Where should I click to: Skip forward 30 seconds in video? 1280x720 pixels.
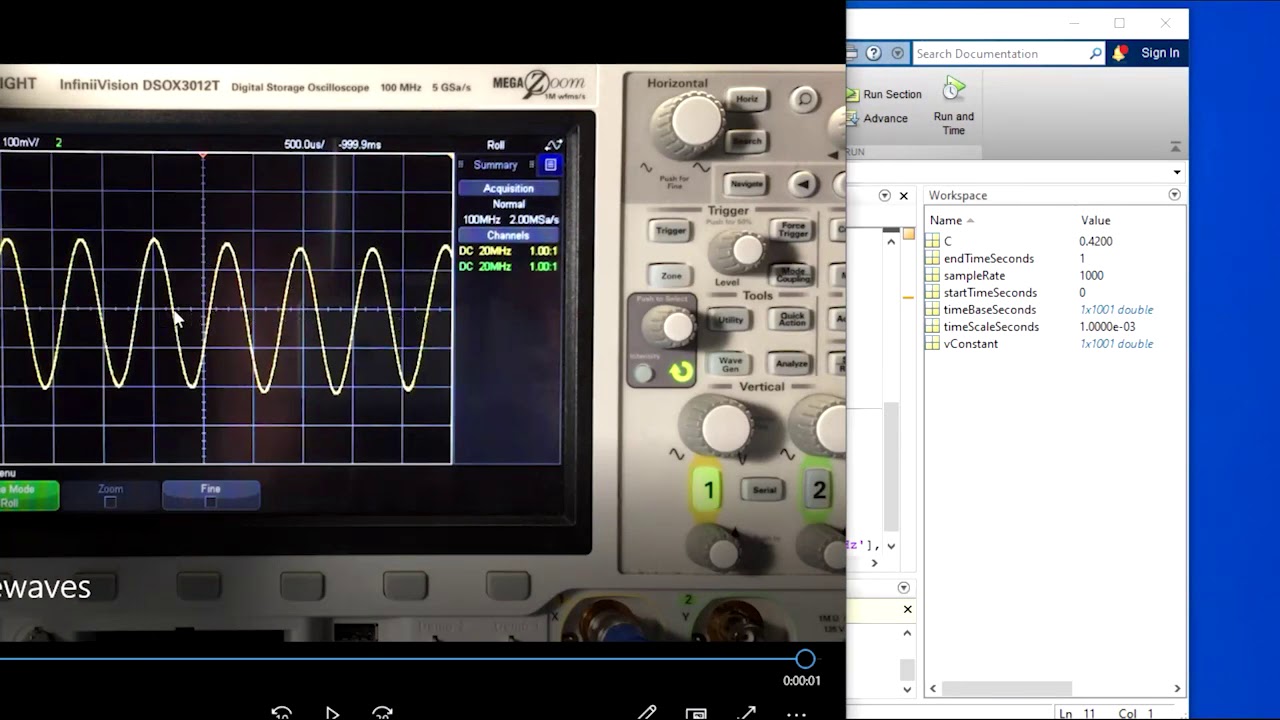pyautogui.click(x=382, y=713)
